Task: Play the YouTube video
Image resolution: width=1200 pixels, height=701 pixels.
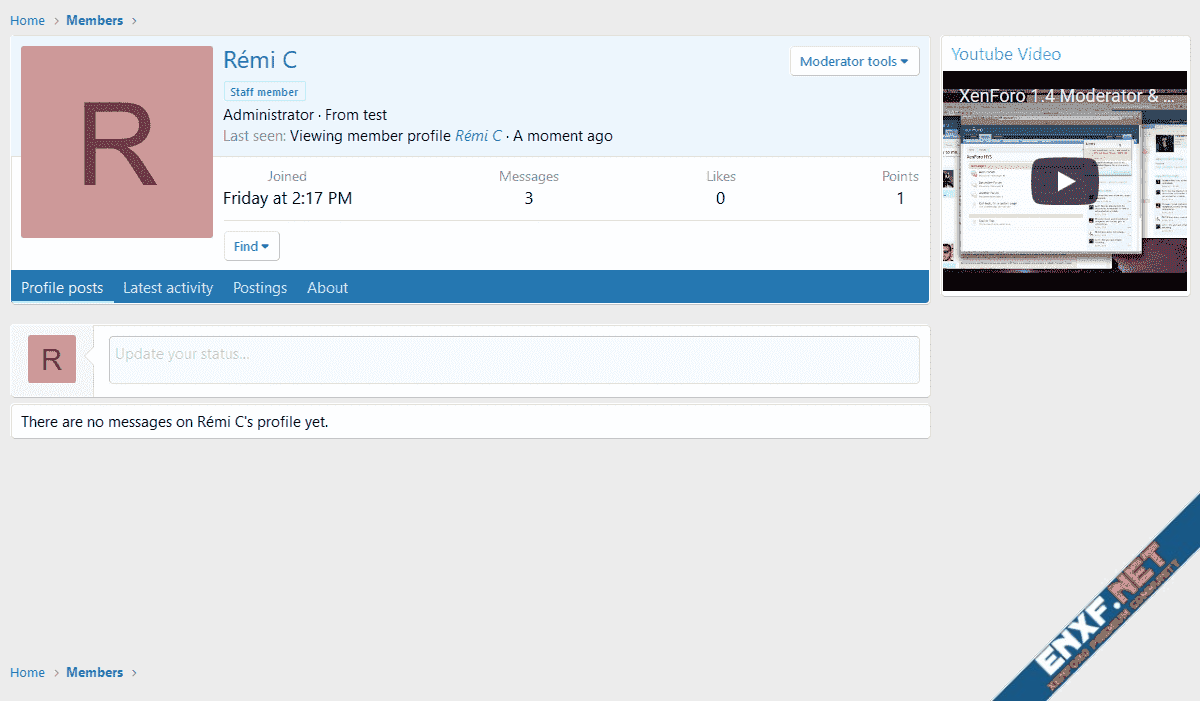Action: (x=1064, y=181)
